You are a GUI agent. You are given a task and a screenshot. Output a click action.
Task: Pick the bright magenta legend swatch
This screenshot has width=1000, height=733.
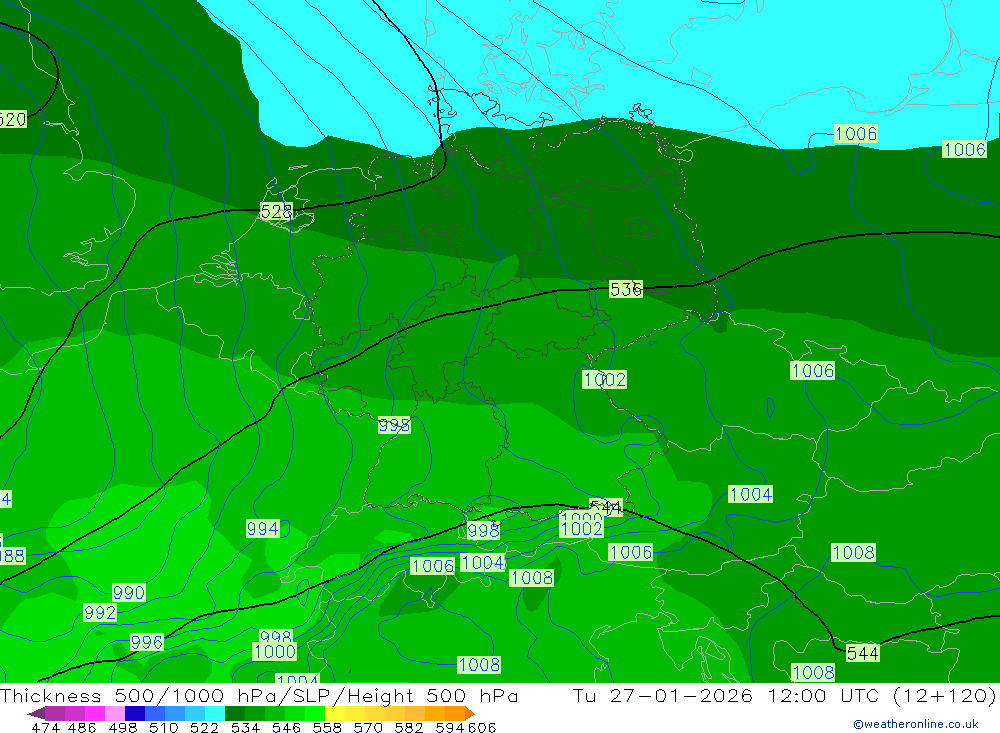click(93, 713)
